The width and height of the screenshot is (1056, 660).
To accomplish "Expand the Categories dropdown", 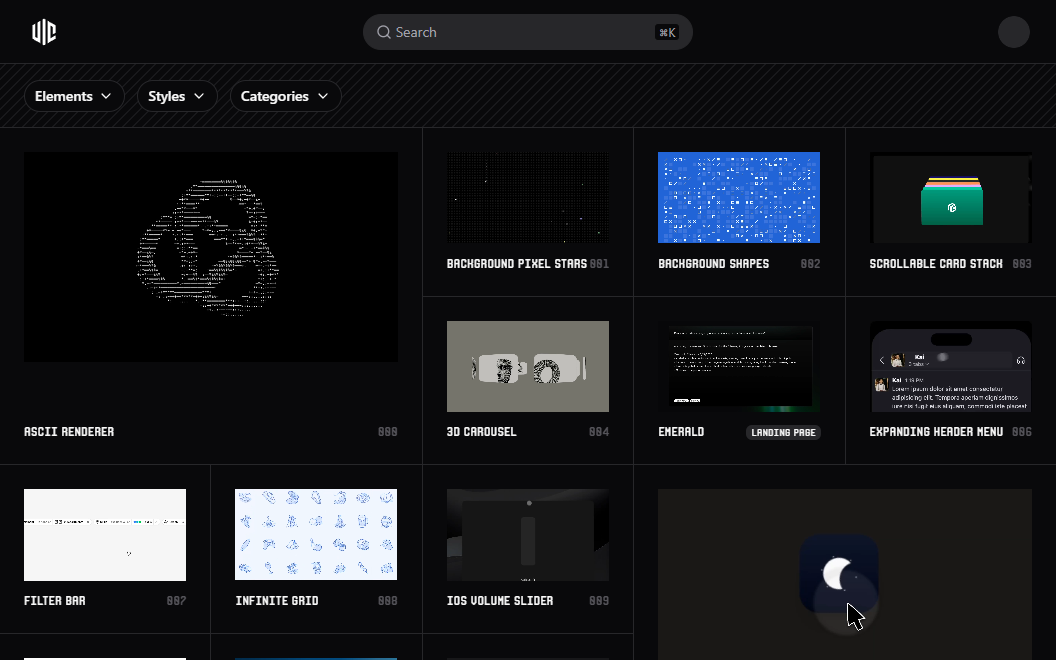I will tap(285, 96).
